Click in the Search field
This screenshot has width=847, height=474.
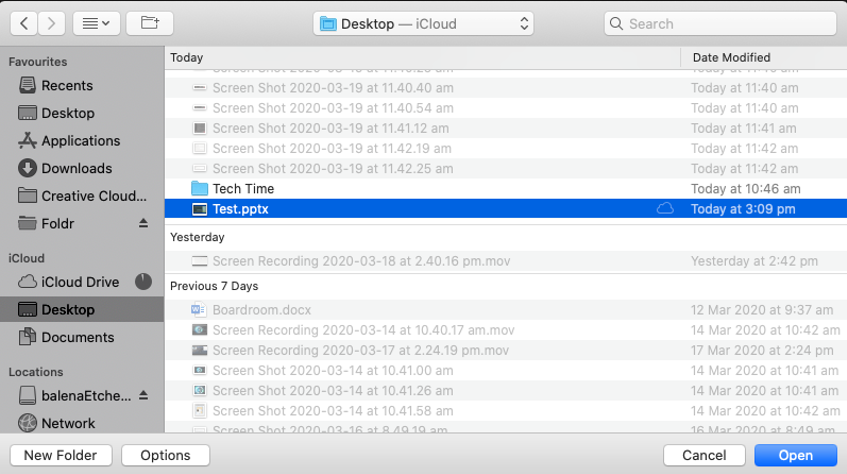click(x=720, y=23)
